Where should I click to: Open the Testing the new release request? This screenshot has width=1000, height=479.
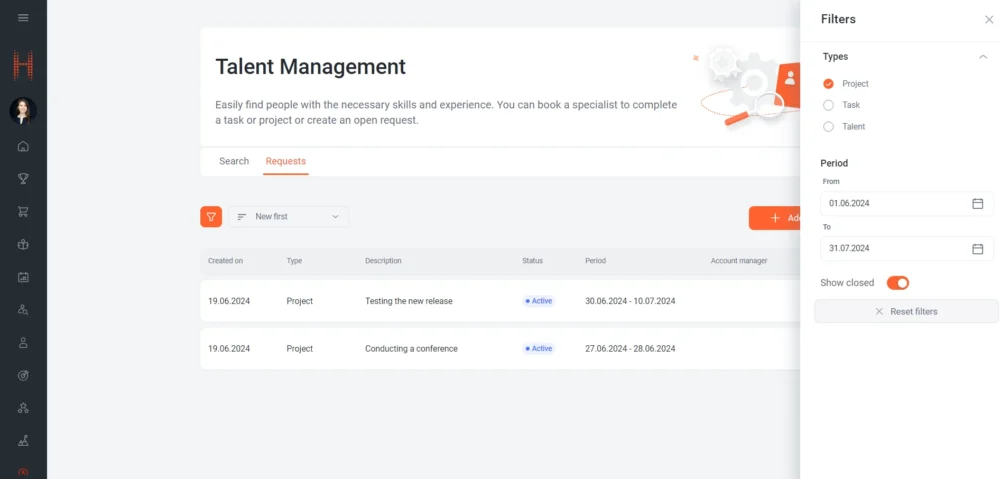tap(408, 301)
